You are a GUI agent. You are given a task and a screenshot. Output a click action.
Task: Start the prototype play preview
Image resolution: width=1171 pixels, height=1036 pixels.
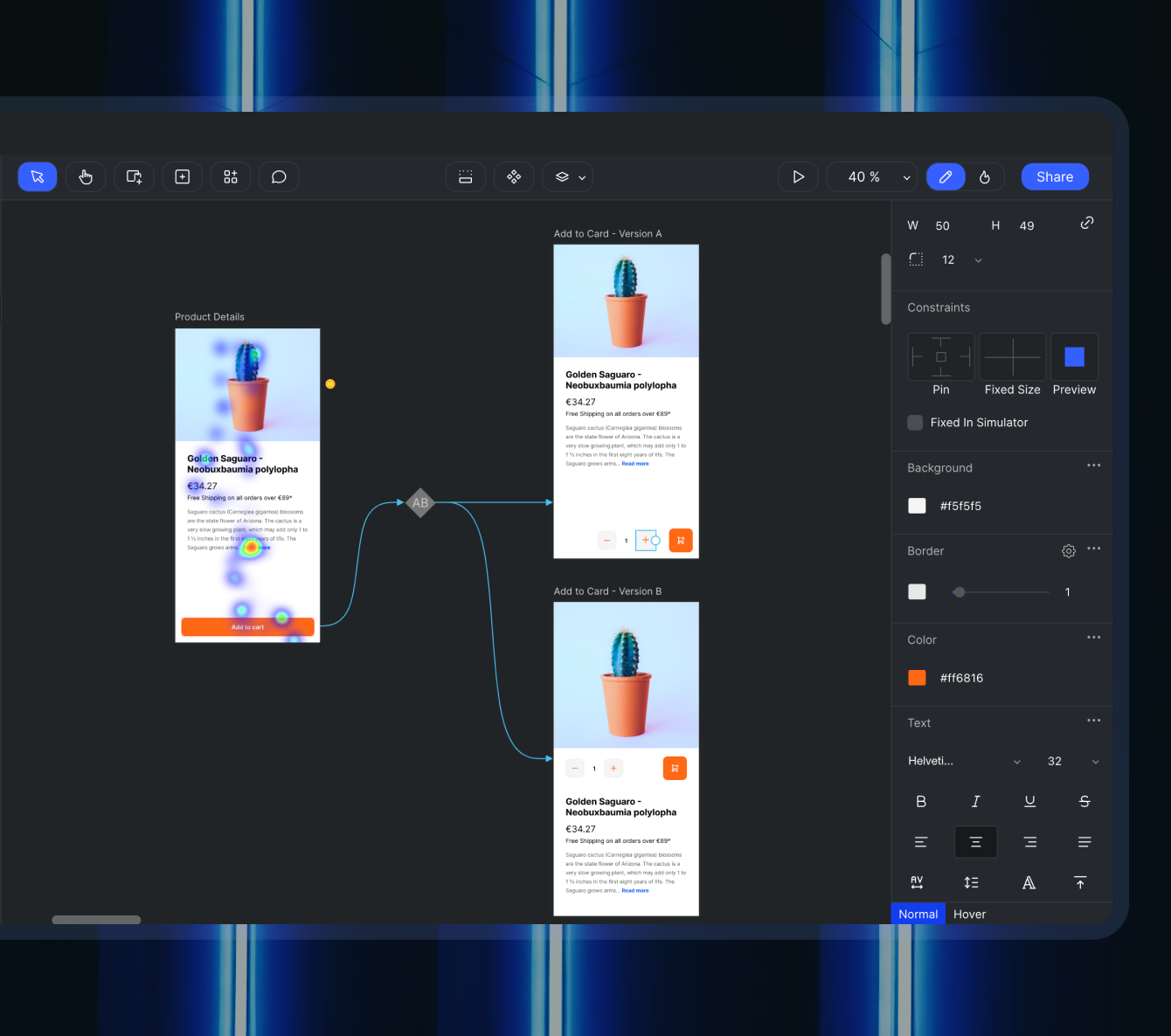[797, 176]
